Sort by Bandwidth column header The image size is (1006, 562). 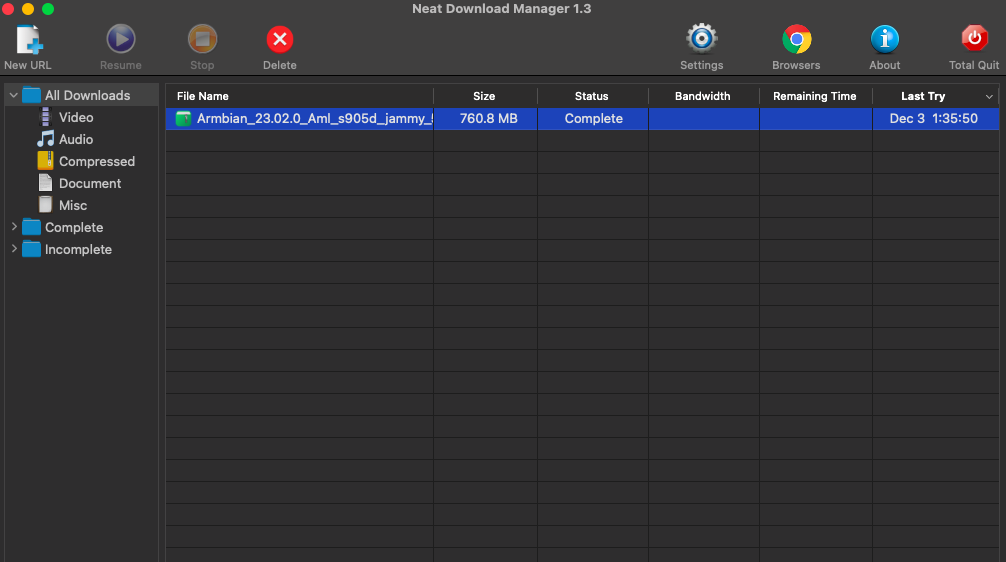(703, 96)
